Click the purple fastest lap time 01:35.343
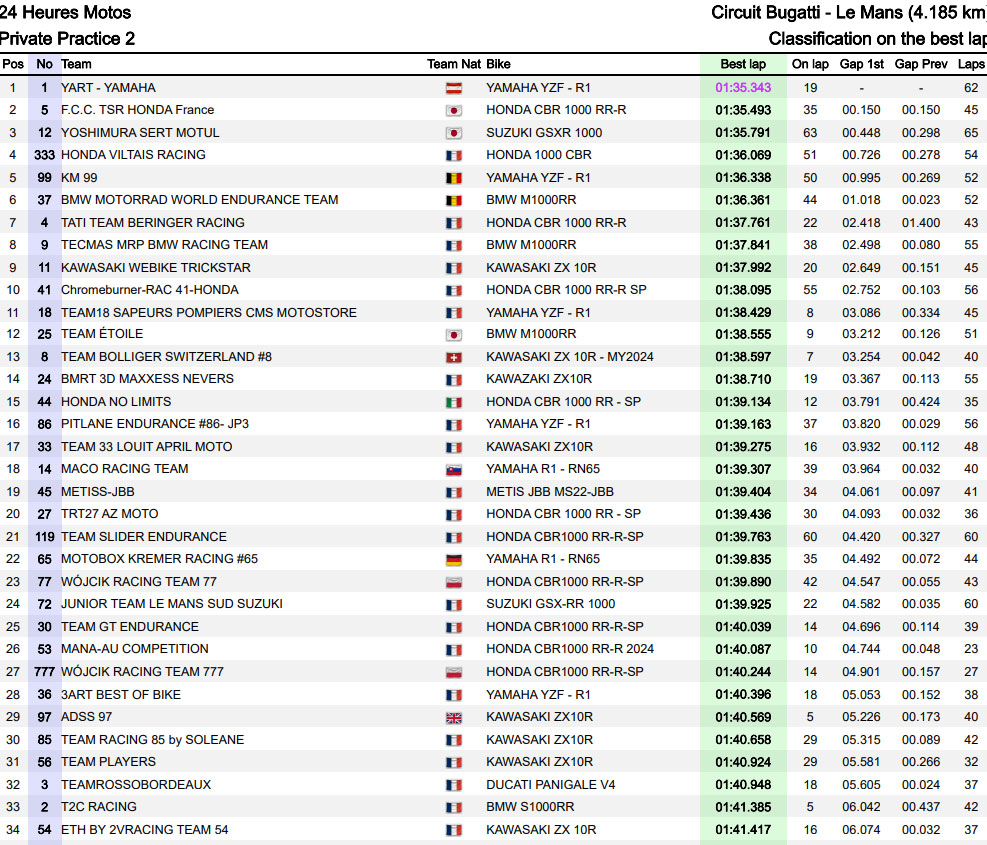 click(743, 88)
